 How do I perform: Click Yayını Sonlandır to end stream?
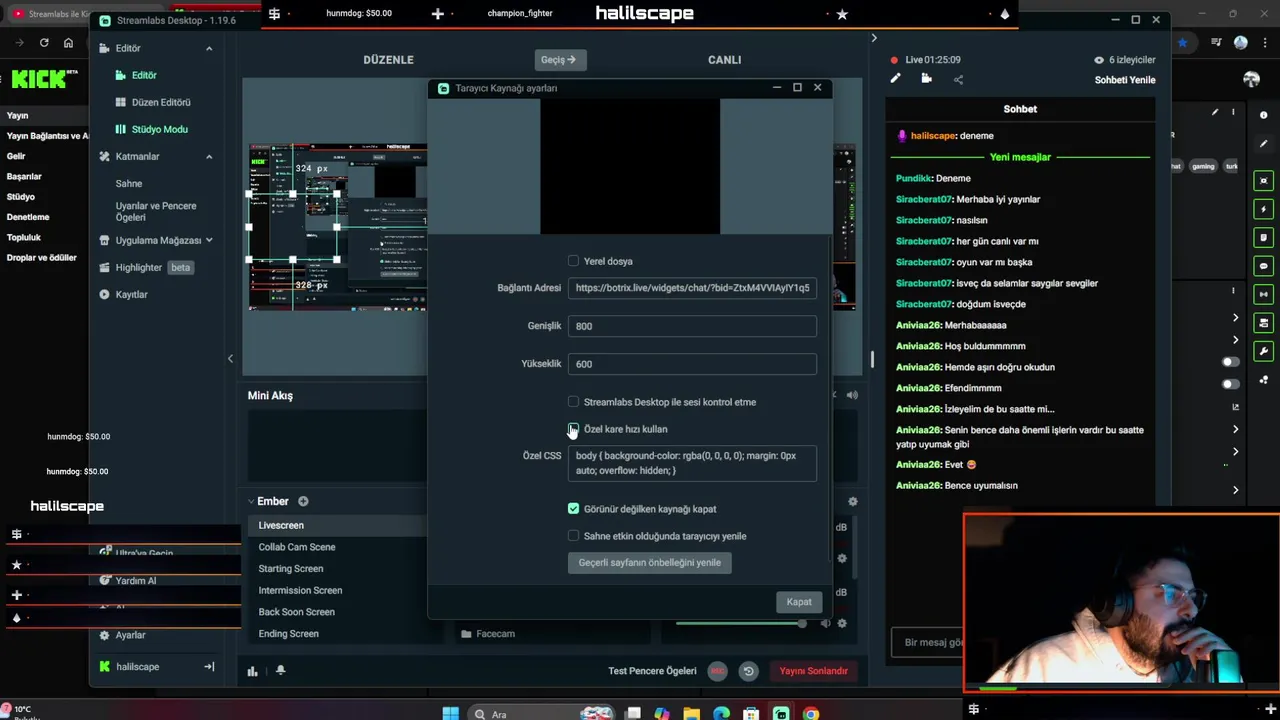[x=814, y=671]
